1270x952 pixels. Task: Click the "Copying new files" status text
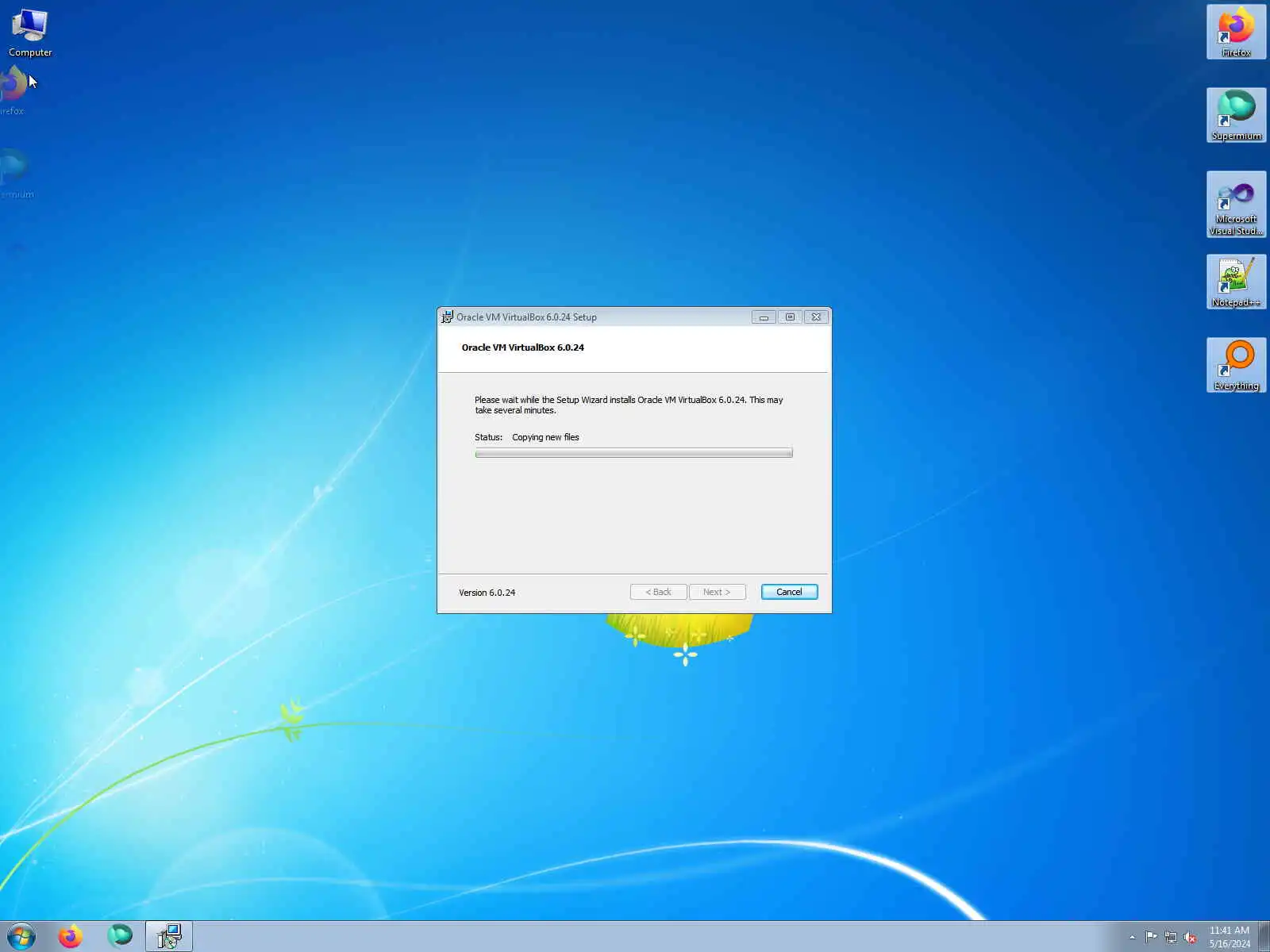point(545,437)
